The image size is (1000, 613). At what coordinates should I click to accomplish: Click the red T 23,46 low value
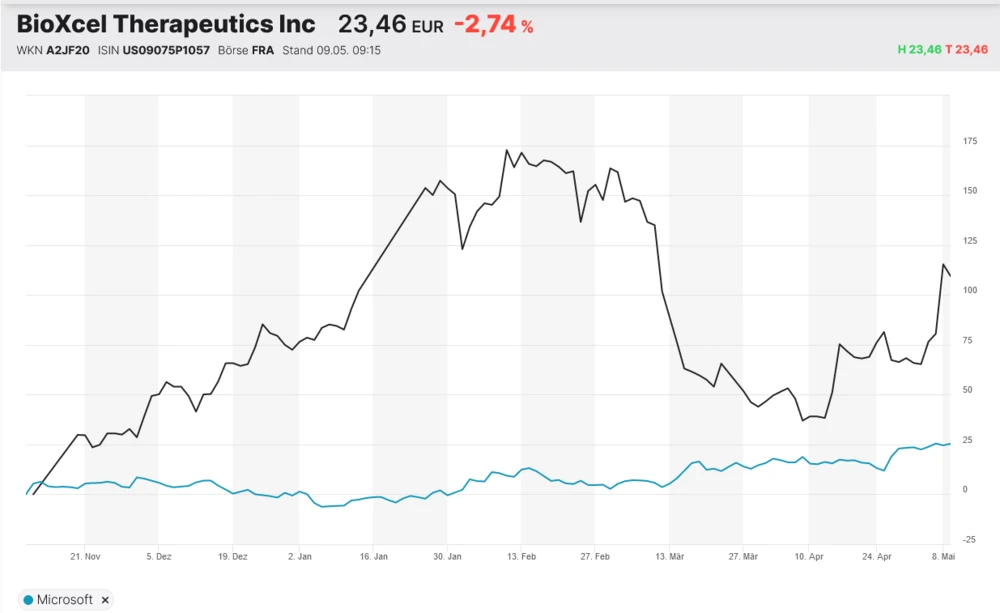point(967,50)
